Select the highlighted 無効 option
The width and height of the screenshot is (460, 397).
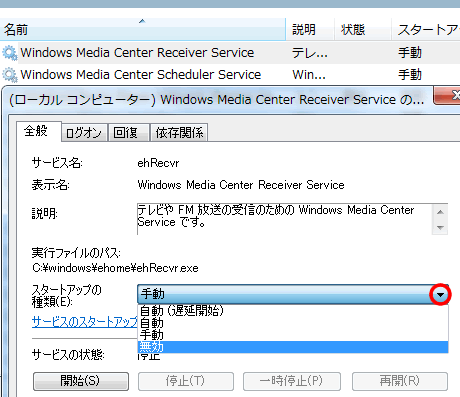point(293,347)
